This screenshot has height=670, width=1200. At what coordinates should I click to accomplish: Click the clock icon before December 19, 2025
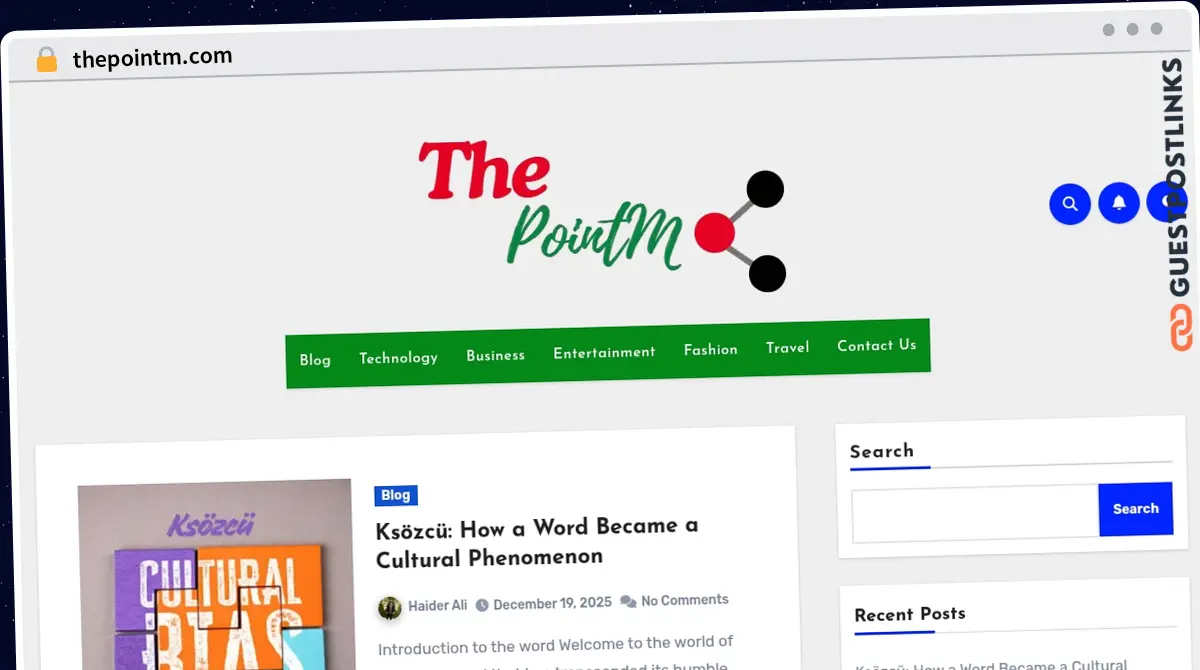point(482,605)
